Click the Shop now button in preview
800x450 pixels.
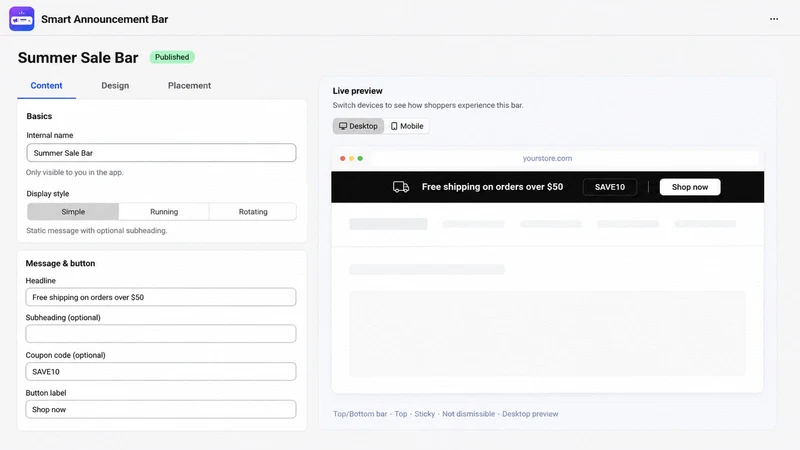[x=690, y=187]
